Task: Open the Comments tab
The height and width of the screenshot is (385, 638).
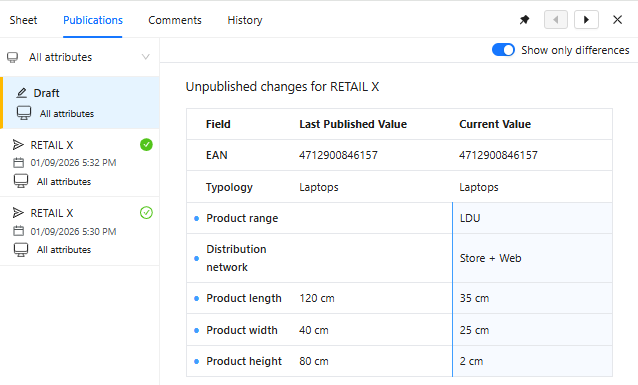Action: pyautogui.click(x=175, y=20)
